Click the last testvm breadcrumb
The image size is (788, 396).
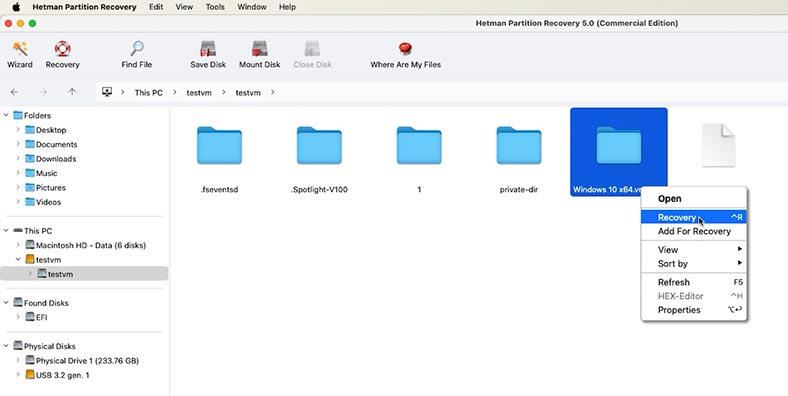point(248,92)
